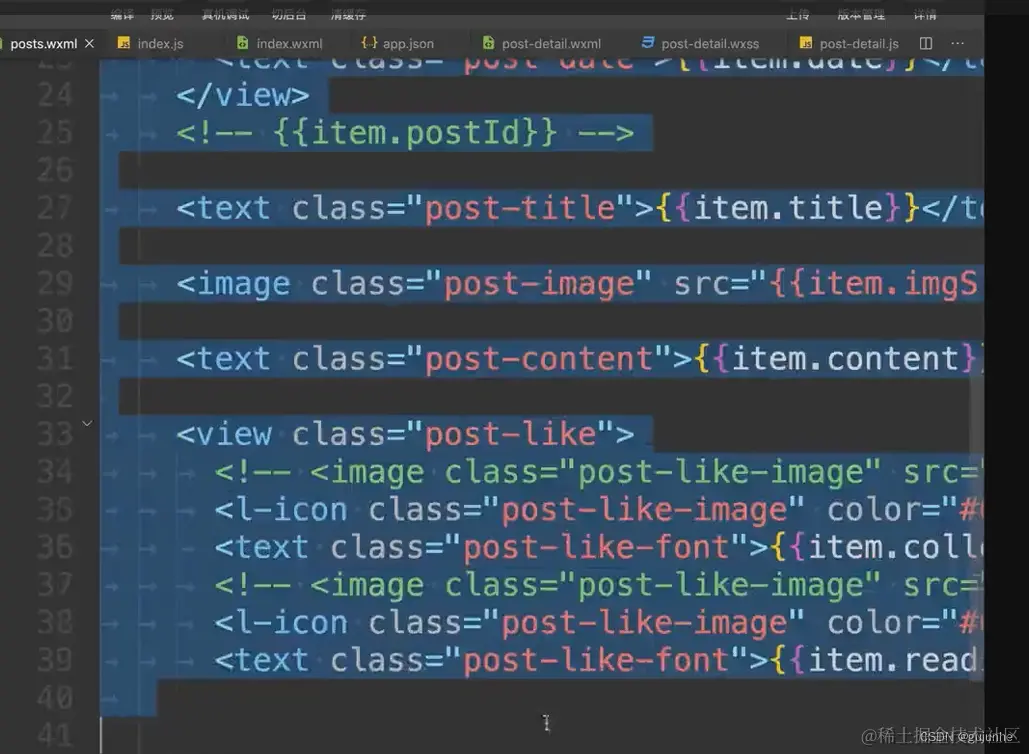Click the 真机调试 toolbar label
This screenshot has height=754, width=1029.
tap(225, 14)
